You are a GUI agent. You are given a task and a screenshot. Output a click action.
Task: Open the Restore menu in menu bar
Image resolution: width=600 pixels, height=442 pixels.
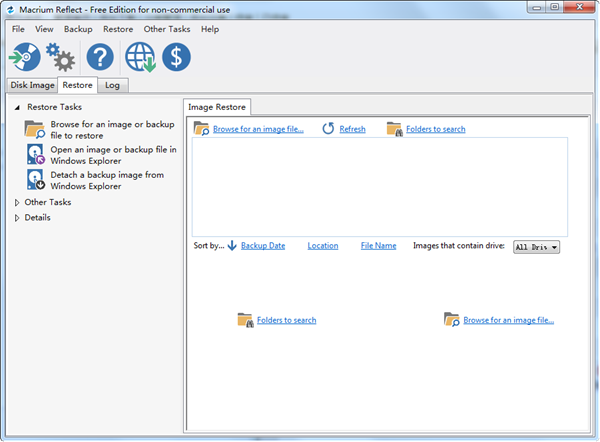[x=118, y=29]
